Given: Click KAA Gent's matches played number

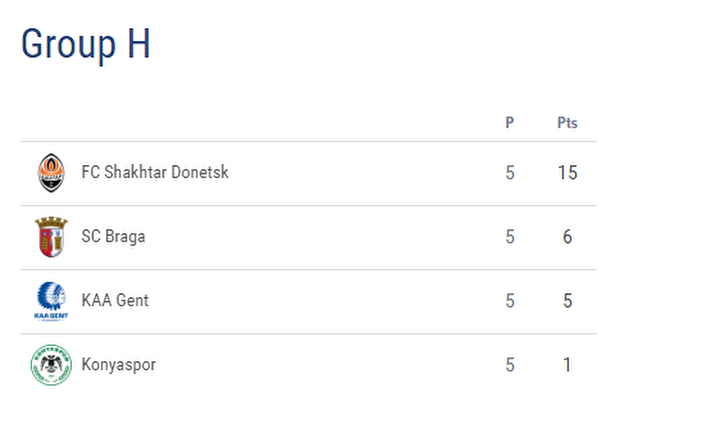Looking at the screenshot, I should coord(510,301).
